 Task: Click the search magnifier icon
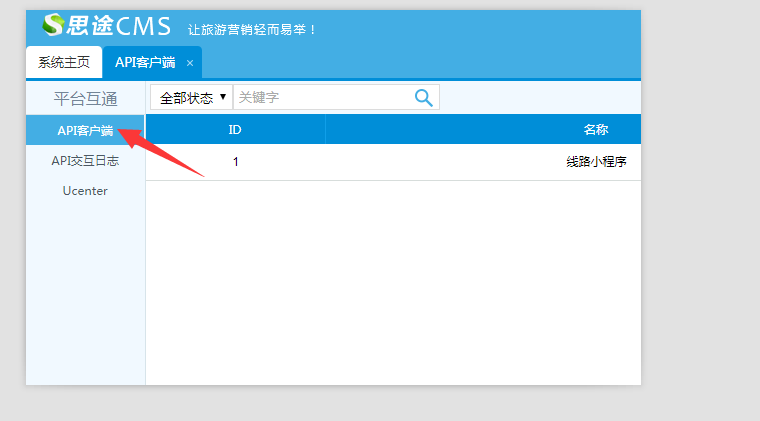pyautogui.click(x=424, y=97)
